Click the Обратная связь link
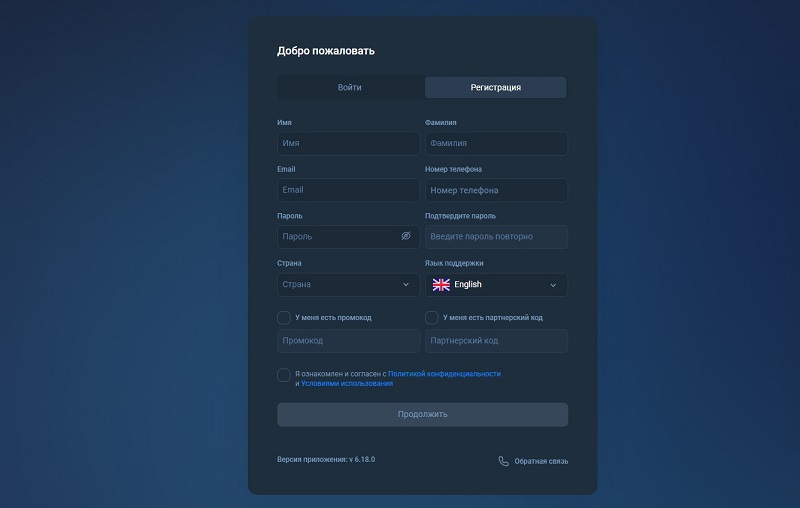800x508 pixels. pyautogui.click(x=541, y=461)
